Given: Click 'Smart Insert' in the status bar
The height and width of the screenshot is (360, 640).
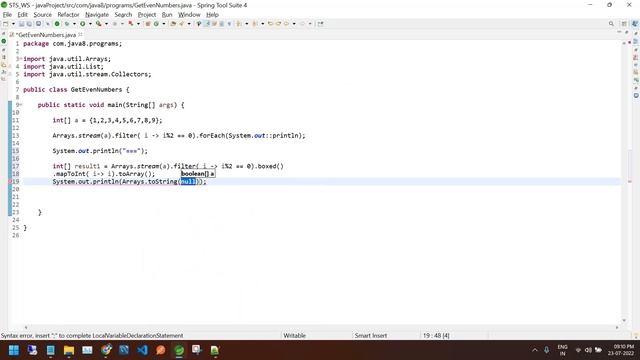Looking at the screenshot, I should click(x=371, y=336).
